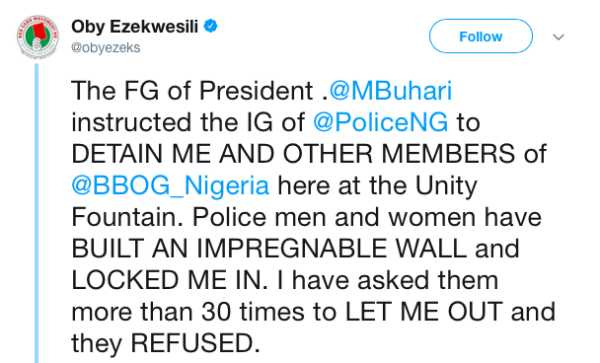This screenshot has width=600, height=363.
Task: Open Oby Ezekwesili's profile avatar
Action: tap(38, 37)
